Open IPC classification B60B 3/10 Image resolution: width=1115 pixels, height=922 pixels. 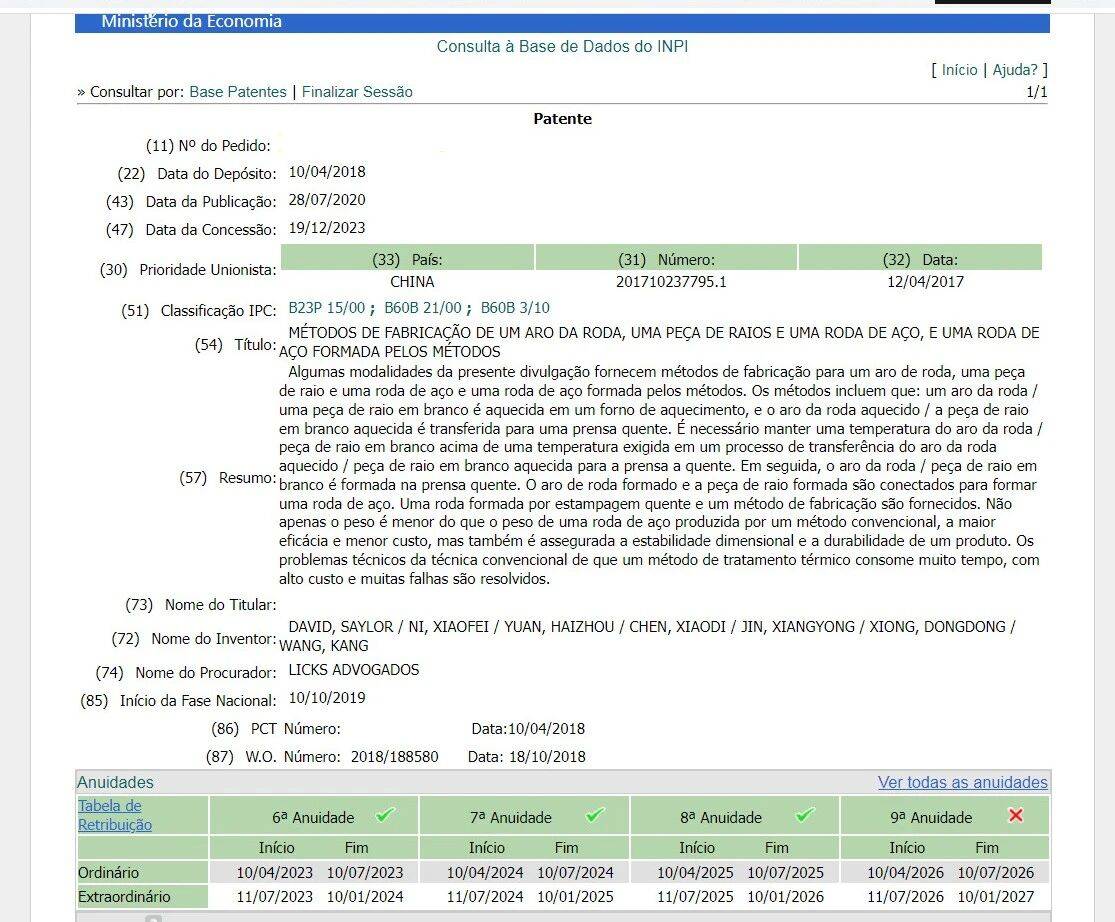(515, 308)
